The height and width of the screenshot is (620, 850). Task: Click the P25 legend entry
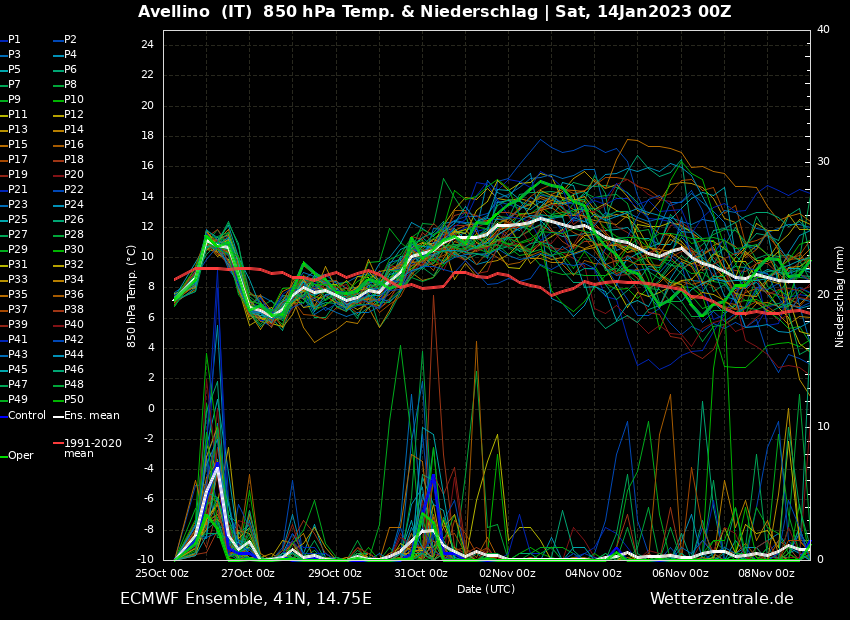(x=18, y=220)
